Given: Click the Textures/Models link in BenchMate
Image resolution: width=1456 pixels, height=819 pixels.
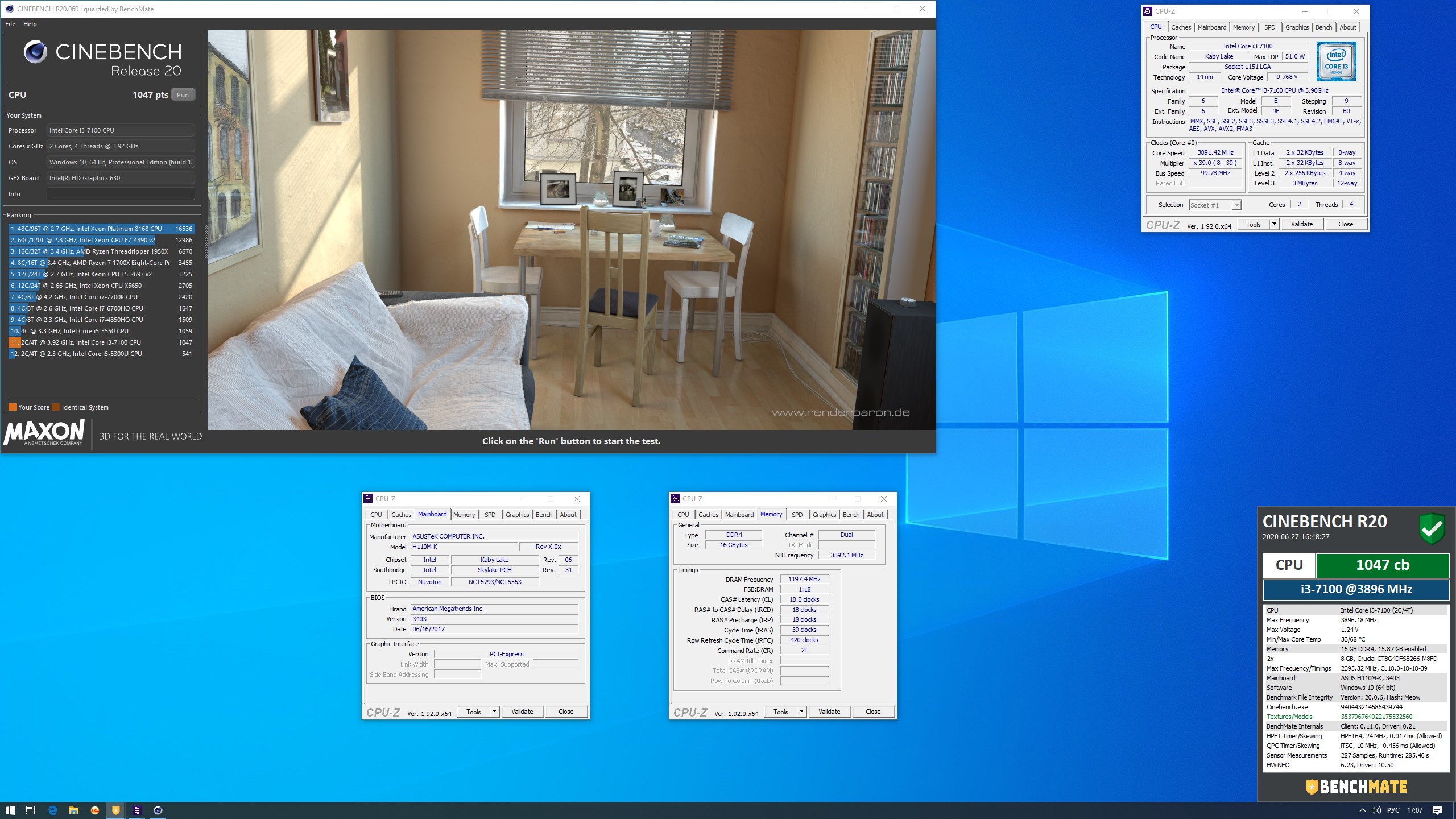Looking at the screenshot, I should click(1289, 717).
